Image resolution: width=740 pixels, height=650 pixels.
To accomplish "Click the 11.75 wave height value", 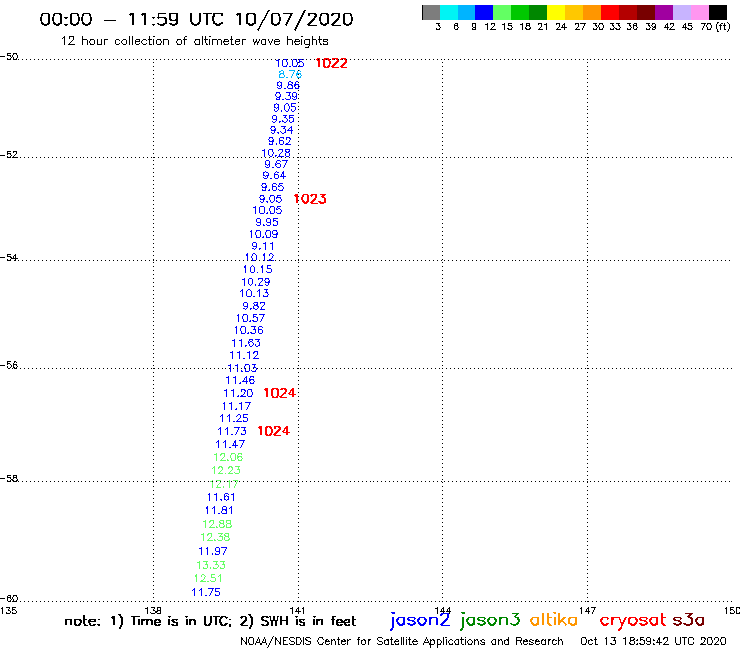I will point(206,592).
